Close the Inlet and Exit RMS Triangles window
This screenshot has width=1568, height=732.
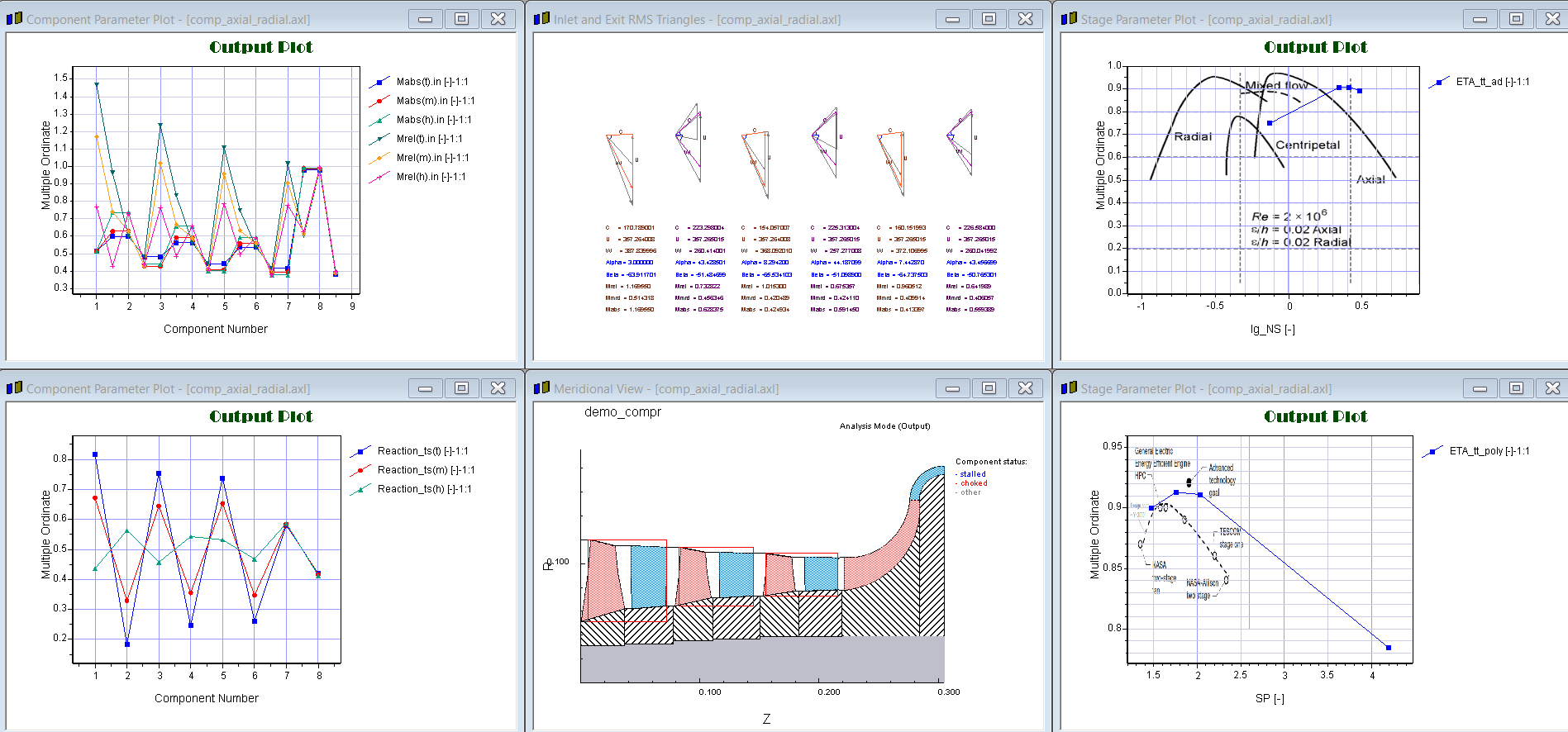pos(1025,18)
